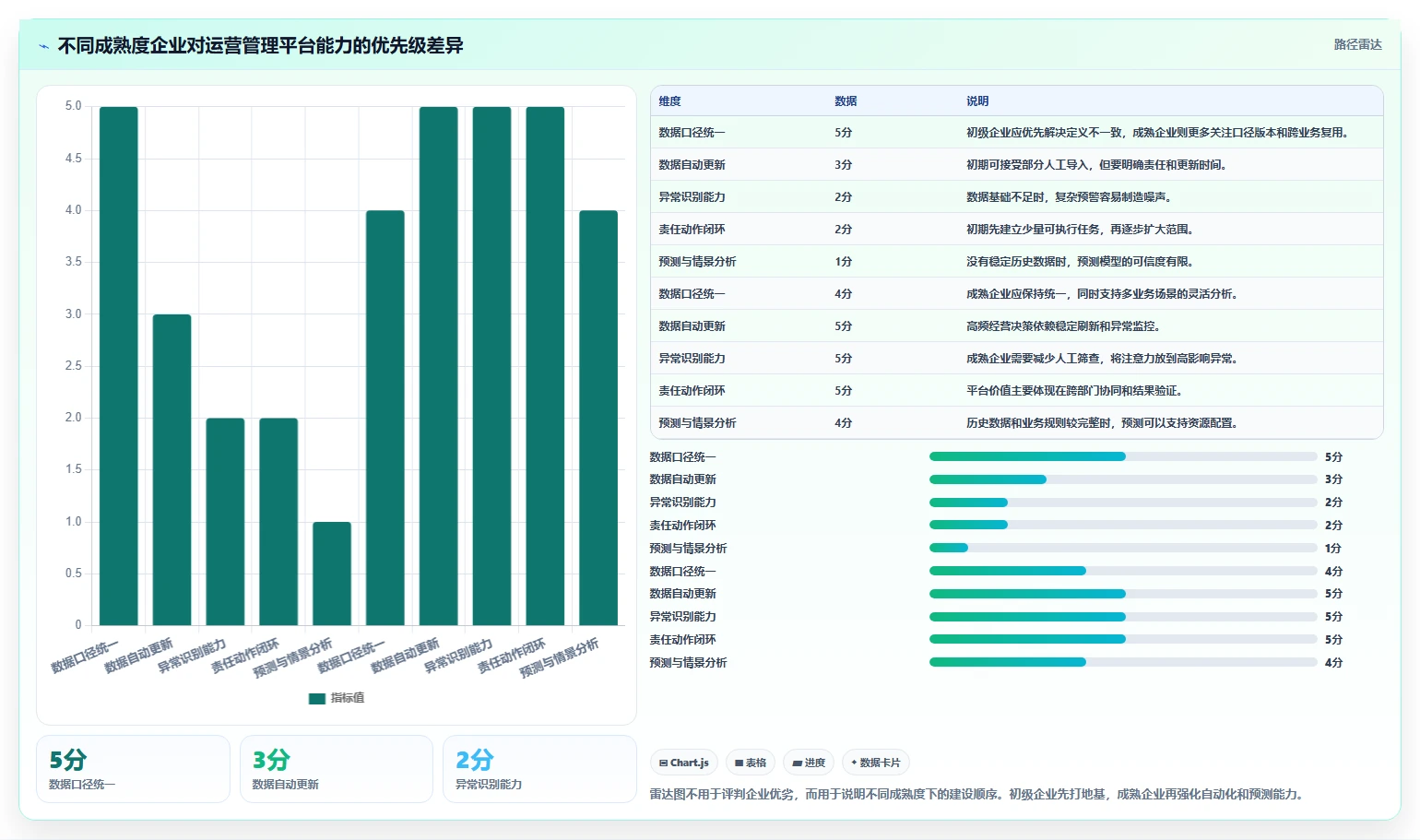Click the 责任动作闭环 chart bar with value 5
This screenshot has width=1420, height=840.
(x=545, y=366)
